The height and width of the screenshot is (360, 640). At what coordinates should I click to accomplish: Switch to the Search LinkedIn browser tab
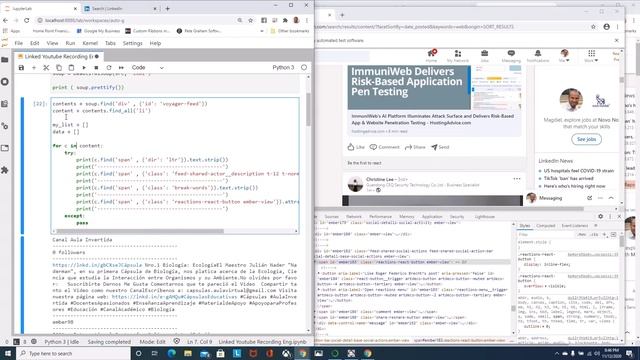coord(120,9)
